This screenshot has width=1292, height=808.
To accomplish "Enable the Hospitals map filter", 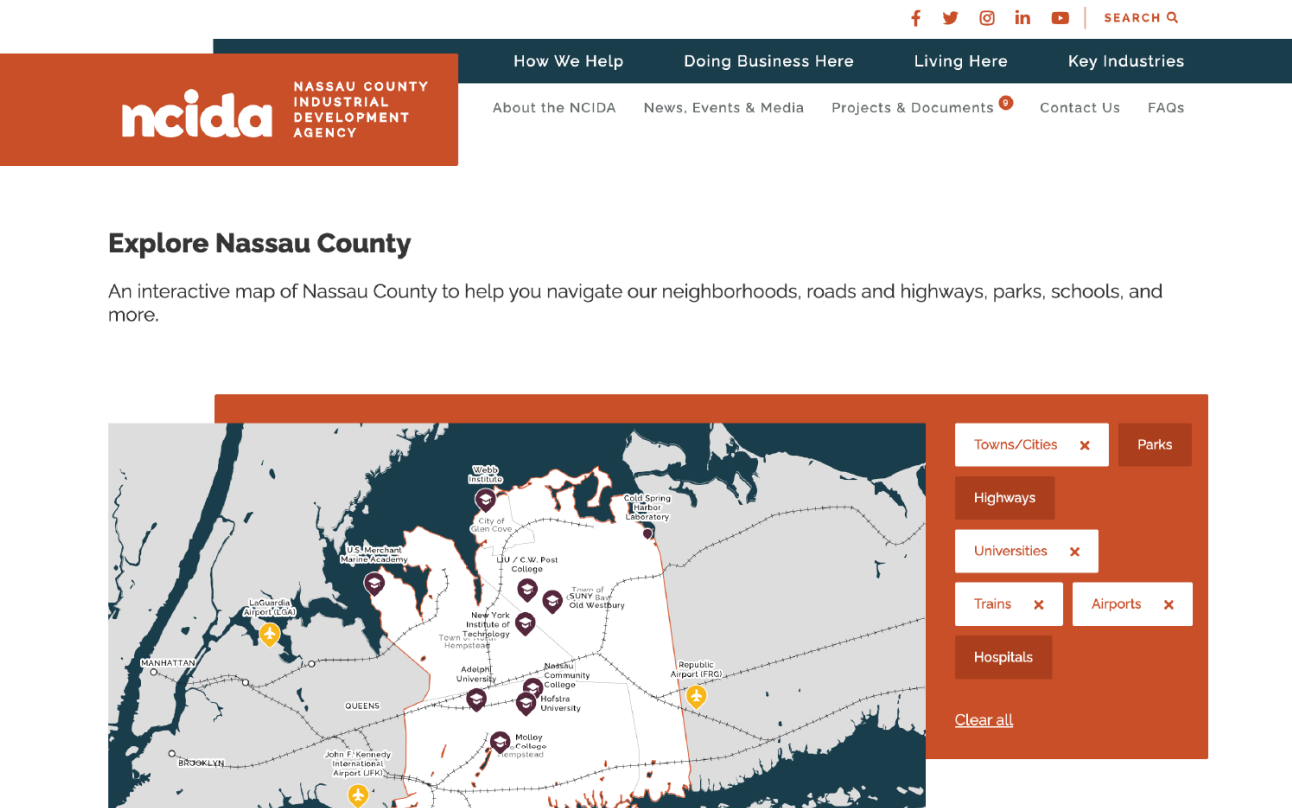I will (1003, 657).
